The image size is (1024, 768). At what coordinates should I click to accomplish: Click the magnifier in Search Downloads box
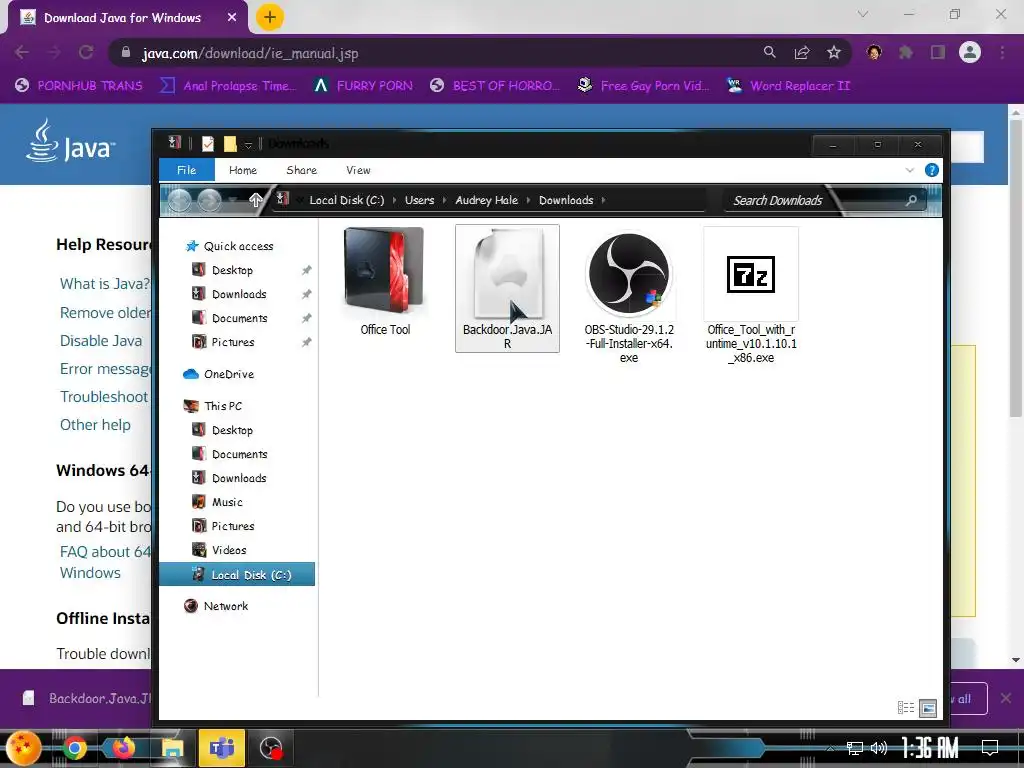[x=912, y=200]
